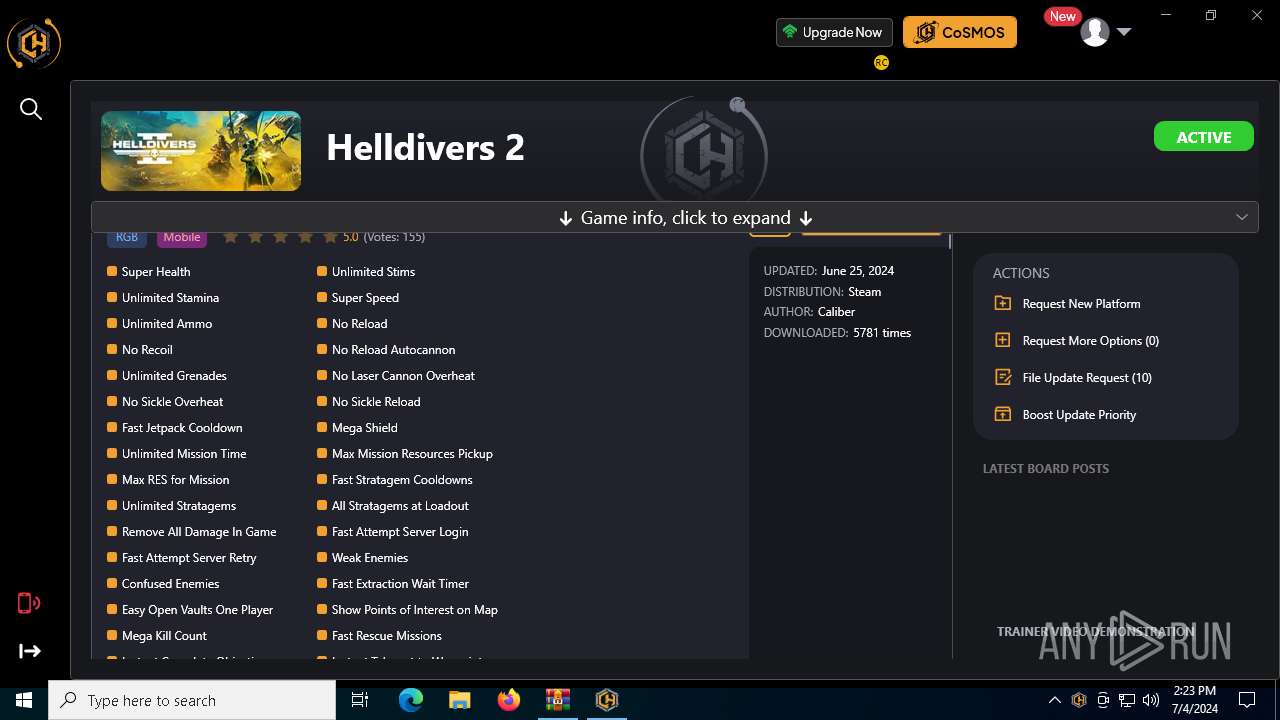Image resolution: width=1280 pixels, height=720 pixels.
Task: Click the File Update Request edit icon
Action: (1003, 377)
